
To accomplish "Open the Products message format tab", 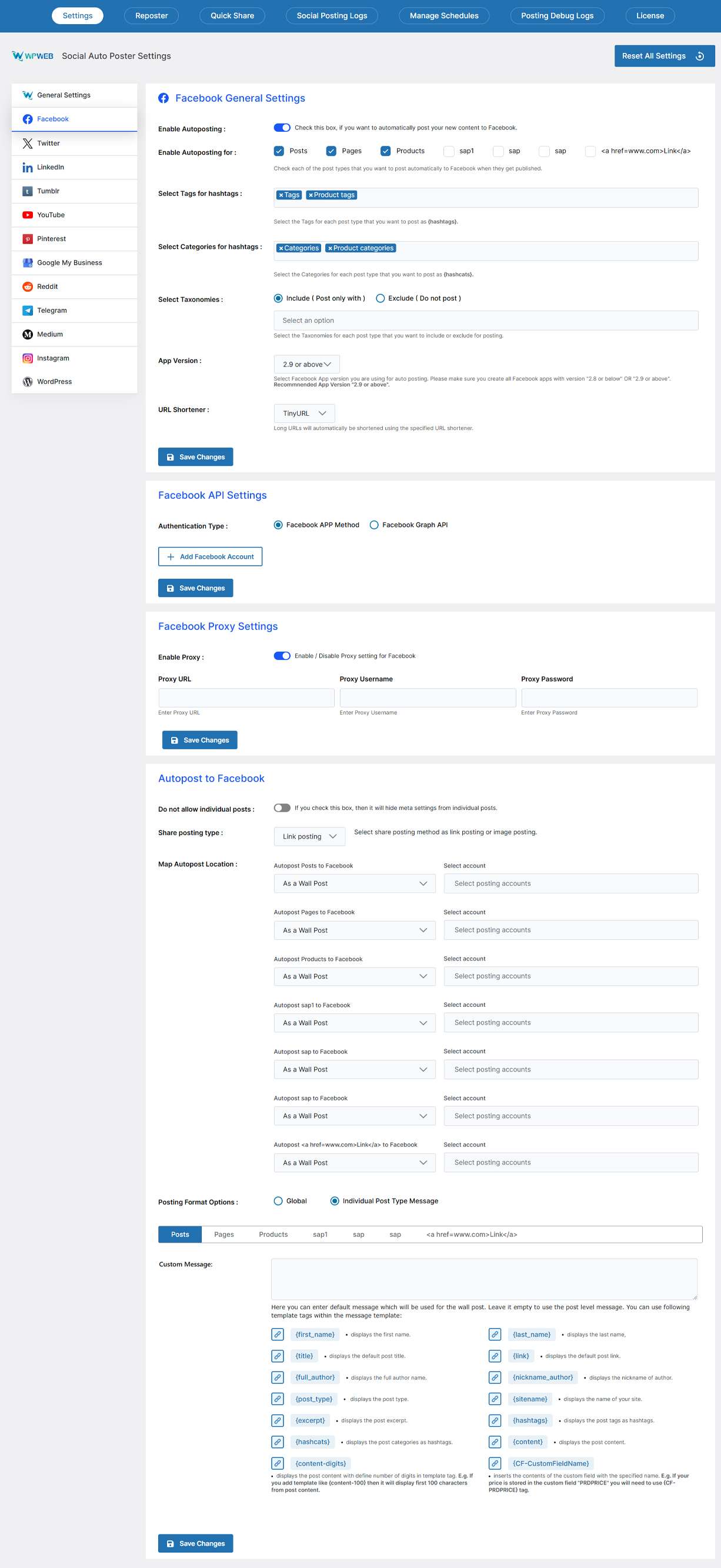I will point(273,1235).
